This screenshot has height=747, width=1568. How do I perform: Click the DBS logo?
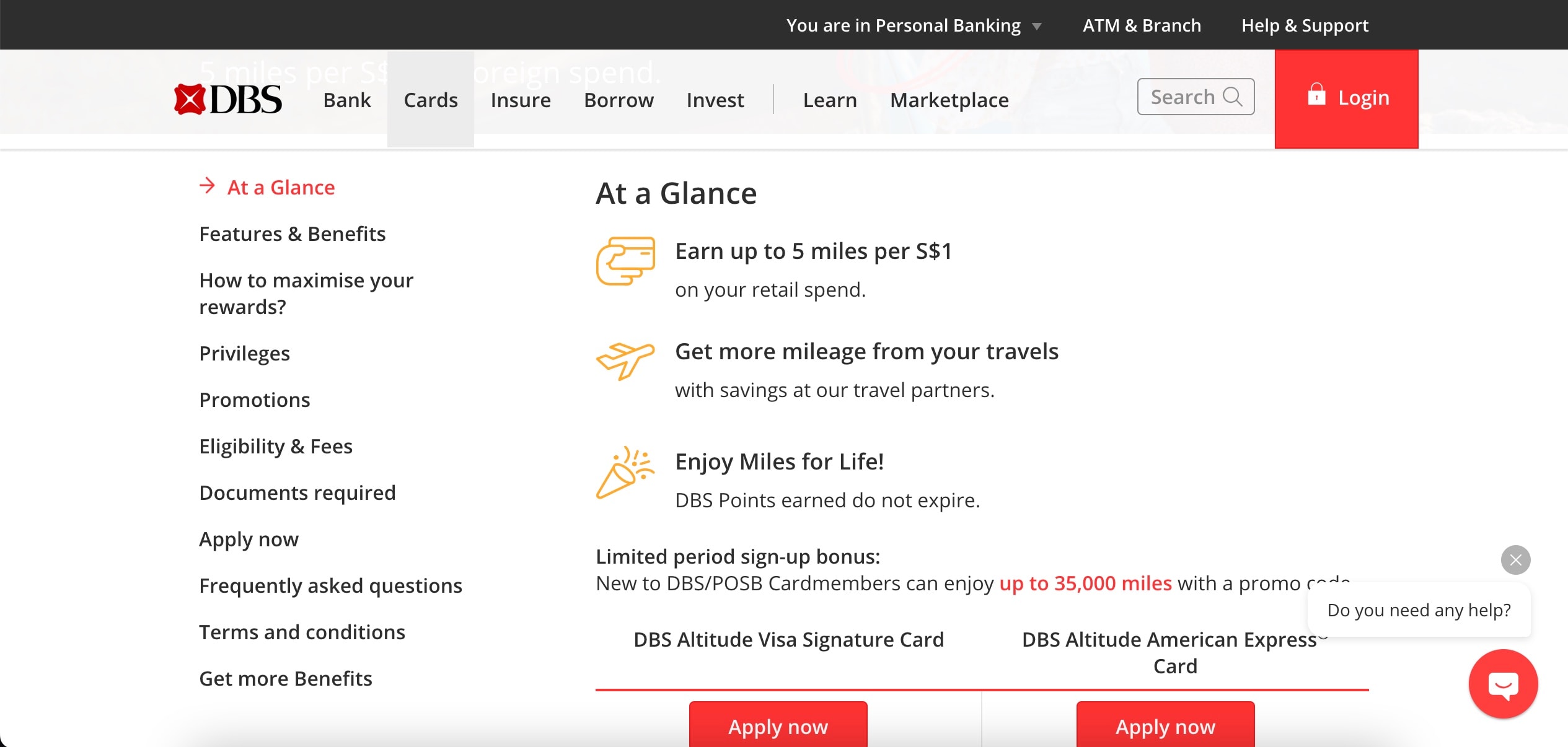click(x=228, y=100)
